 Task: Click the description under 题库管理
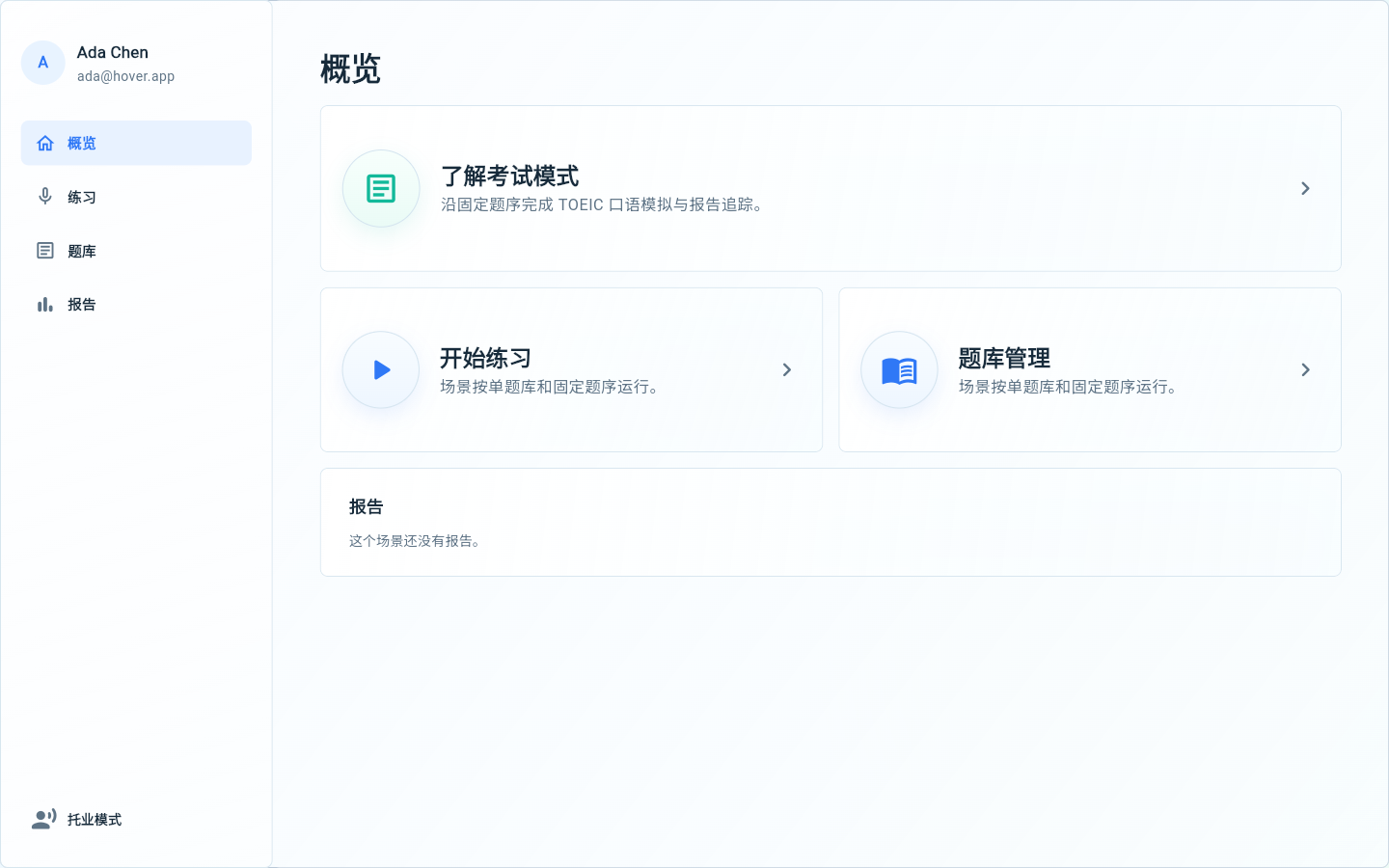click(1069, 387)
